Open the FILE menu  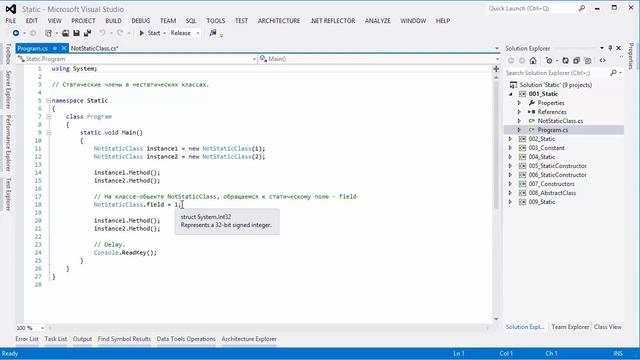point(11,21)
